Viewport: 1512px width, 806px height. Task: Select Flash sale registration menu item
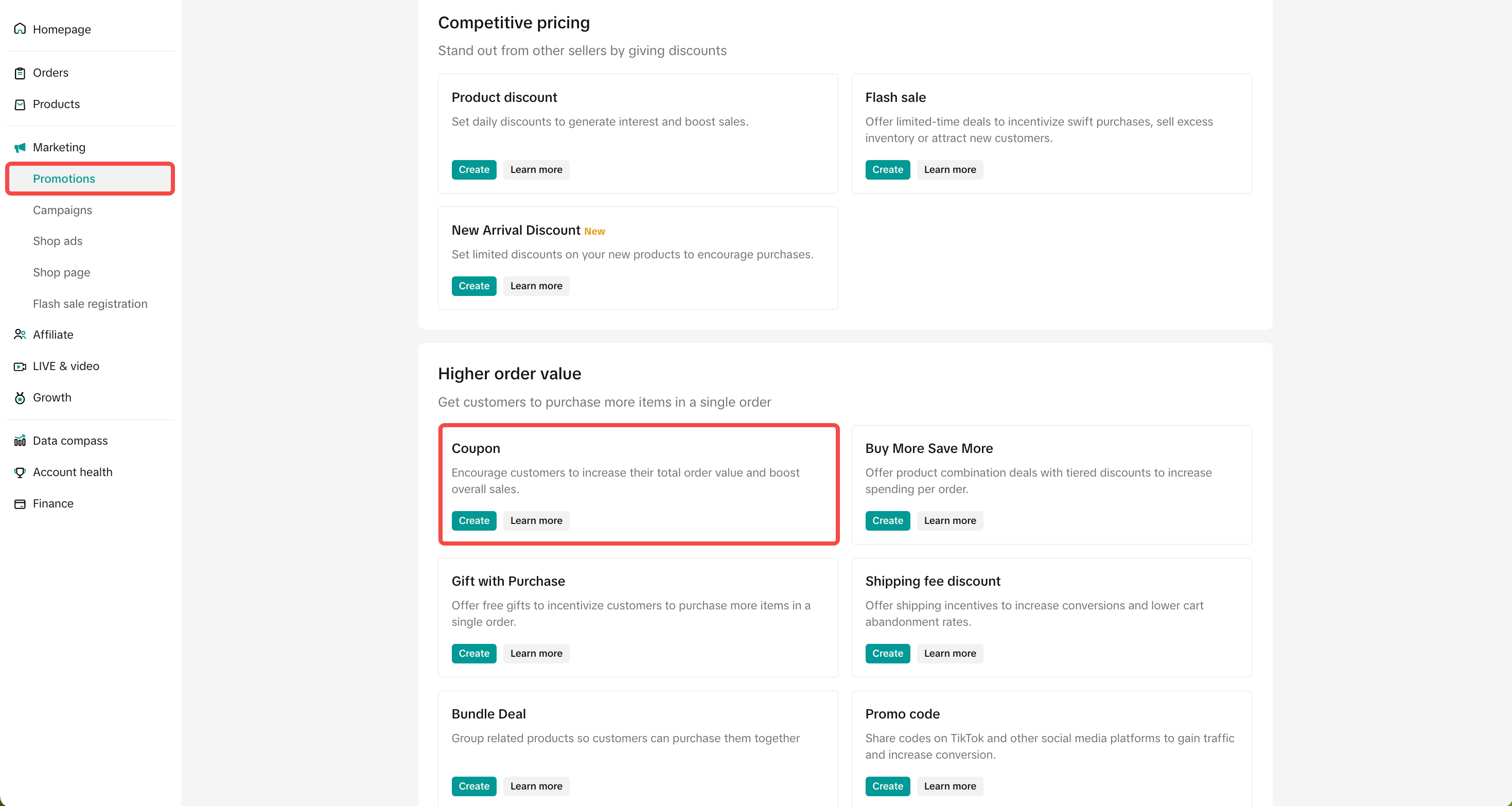point(90,304)
